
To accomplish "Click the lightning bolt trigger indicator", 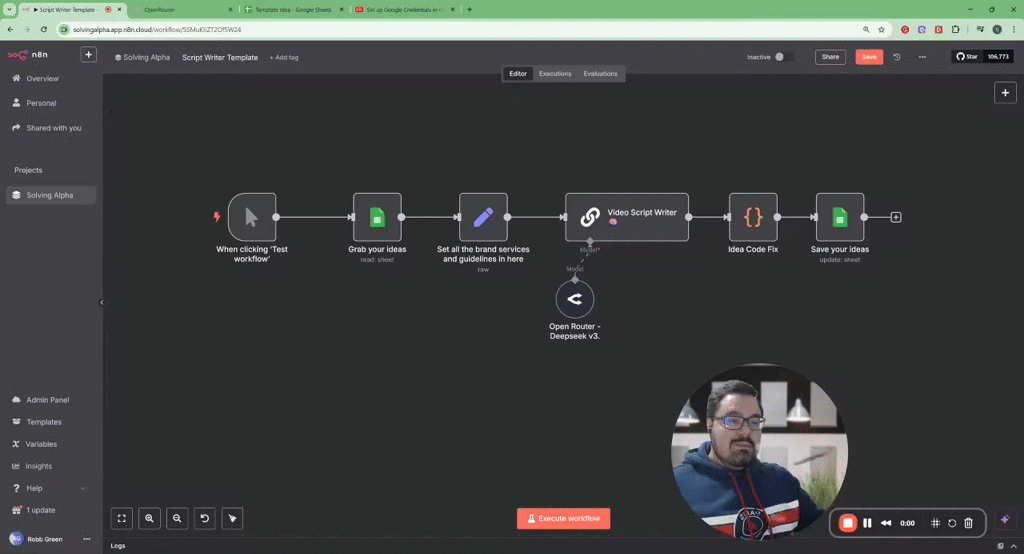I will pyautogui.click(x=217, y=217).
